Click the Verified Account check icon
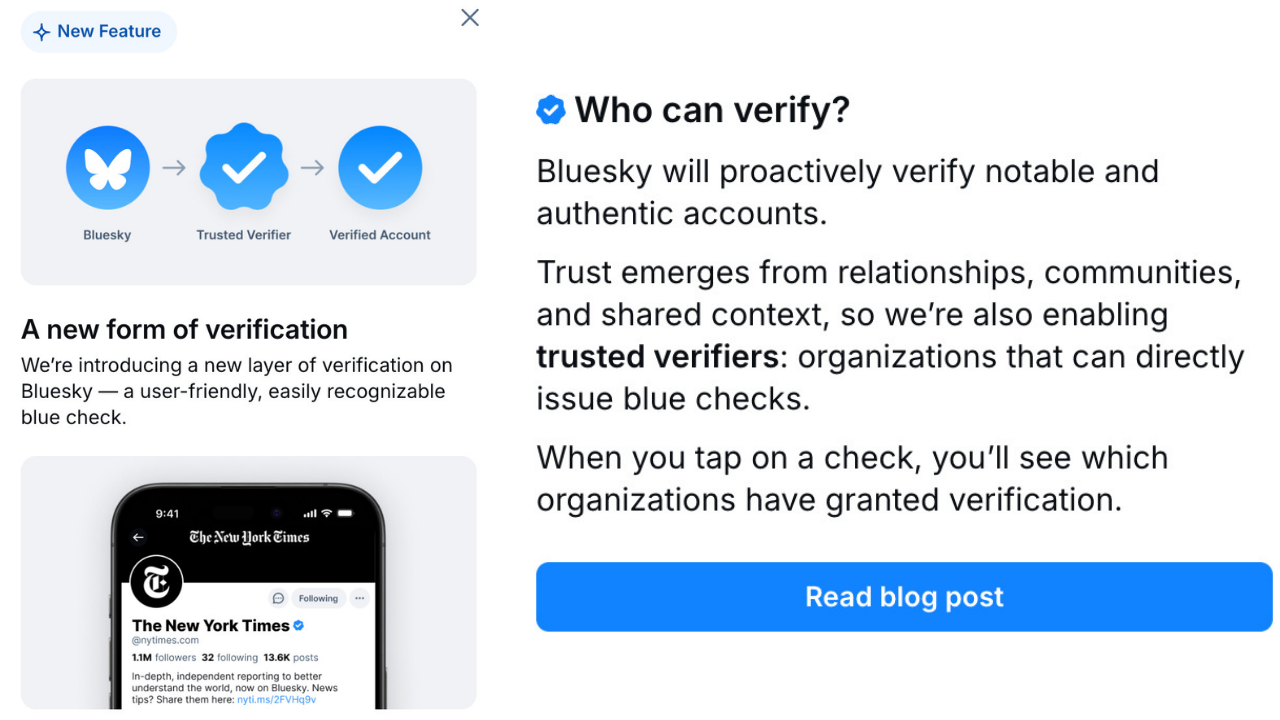The image size is (1280, 720). [x=380, y=167]
